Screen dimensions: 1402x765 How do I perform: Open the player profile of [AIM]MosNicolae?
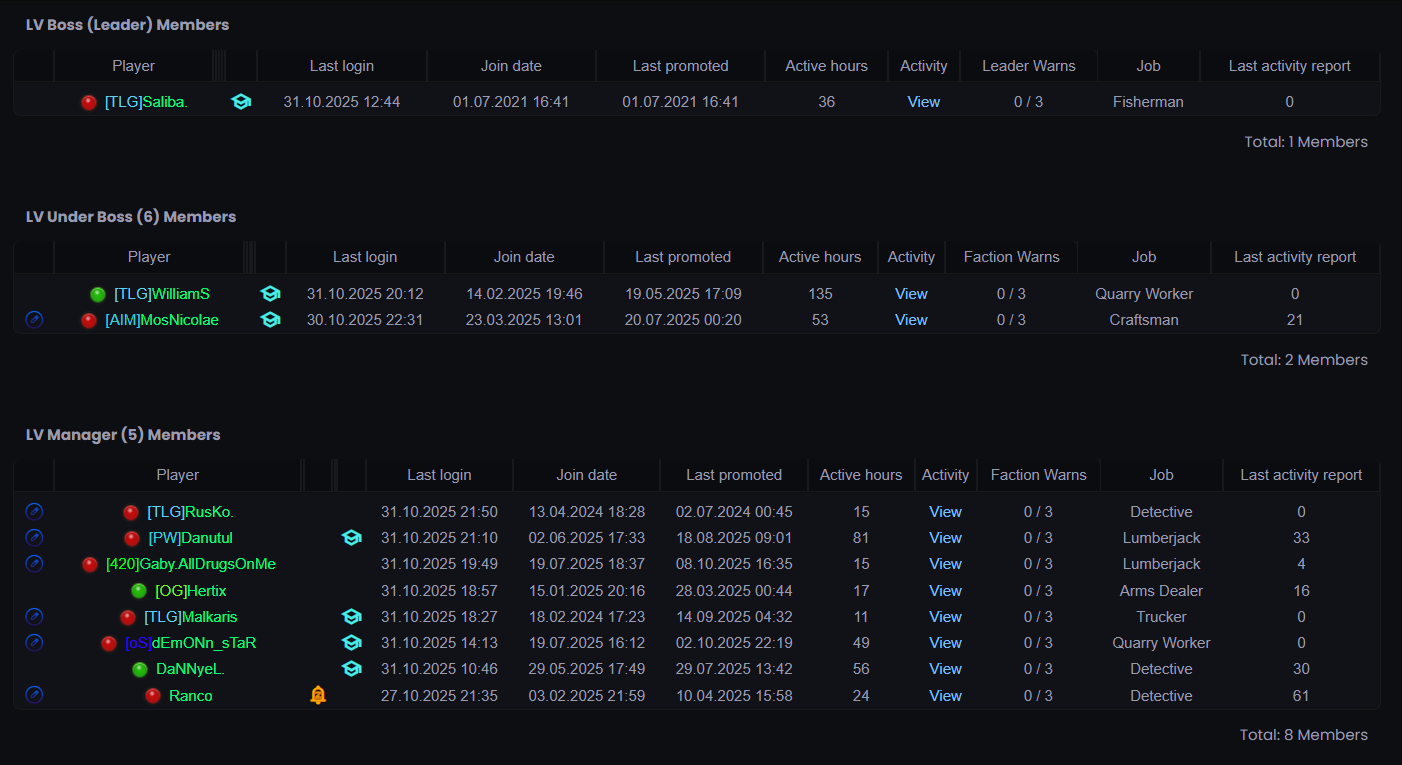(x=162, y=320)
